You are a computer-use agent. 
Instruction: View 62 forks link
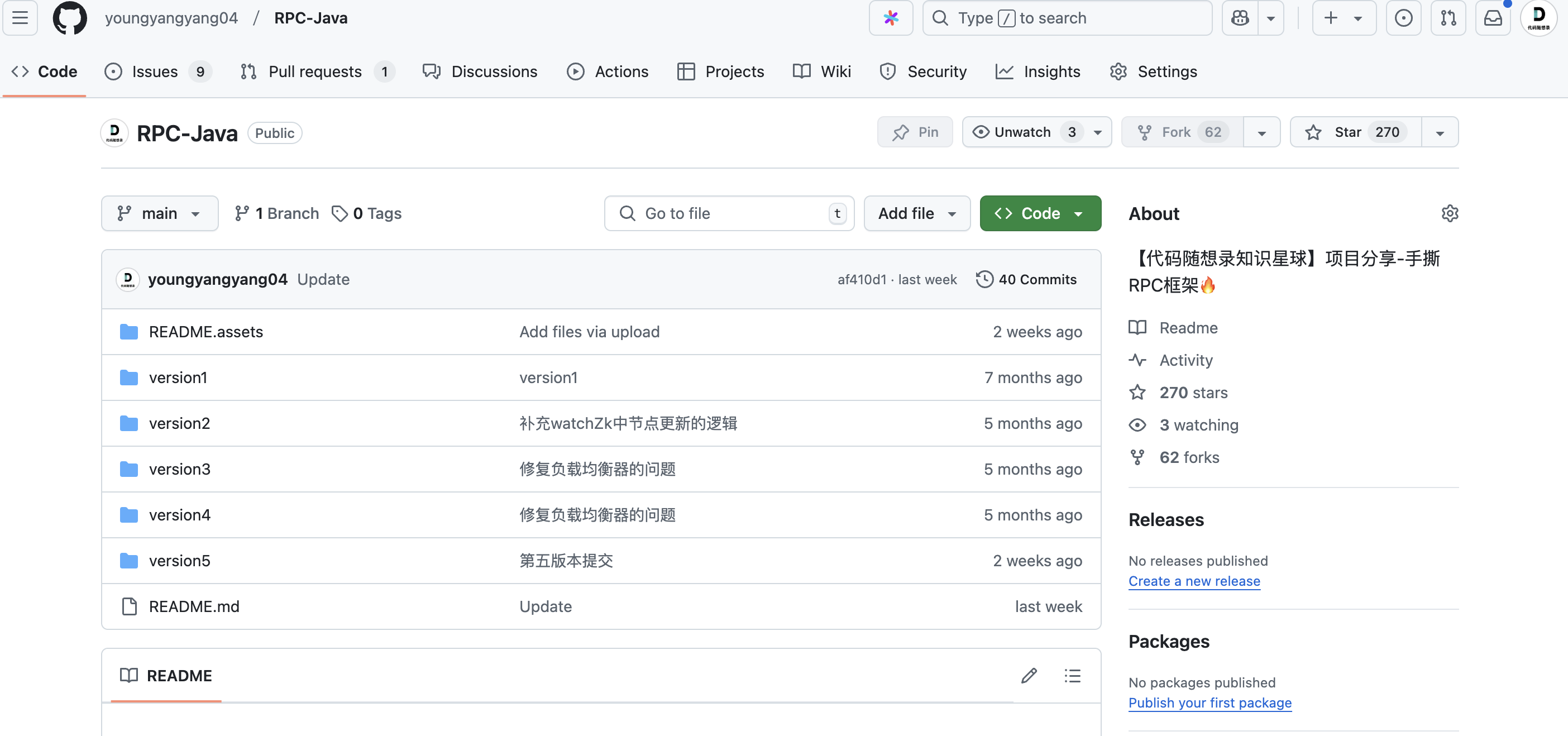pos(1174,457)
